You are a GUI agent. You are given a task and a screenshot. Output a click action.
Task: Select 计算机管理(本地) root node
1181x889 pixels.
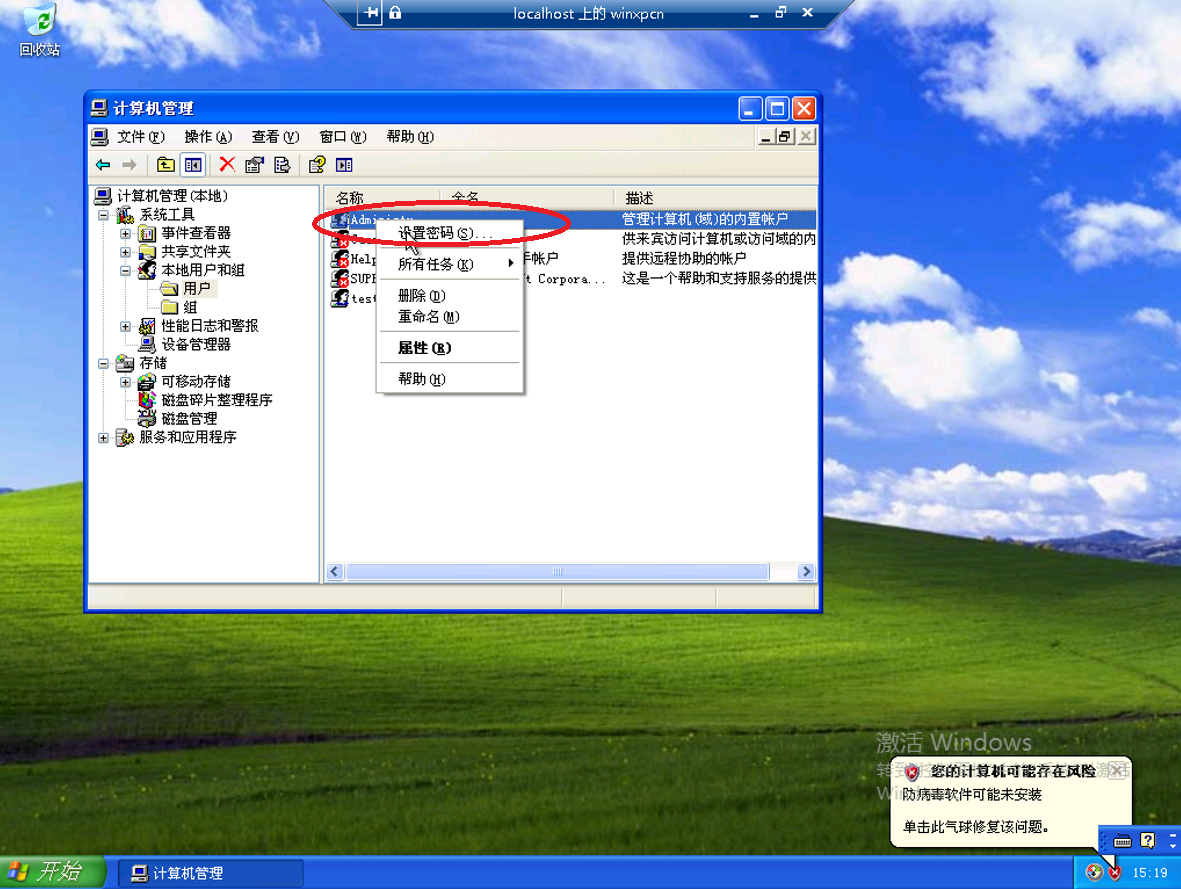click(172, 196)
